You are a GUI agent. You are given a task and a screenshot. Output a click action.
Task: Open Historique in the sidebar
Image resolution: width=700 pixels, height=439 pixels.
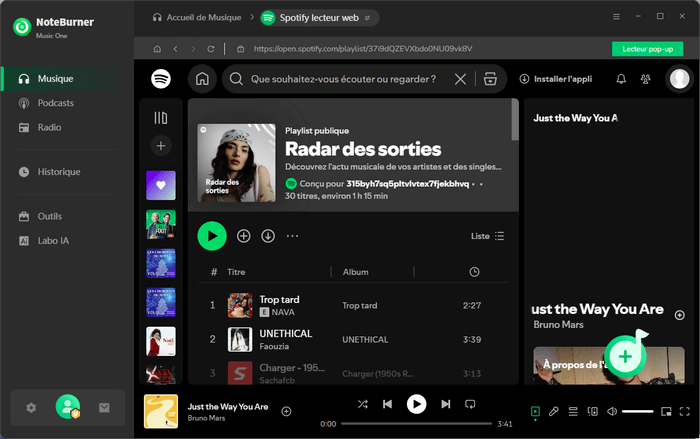[x=58, y=172]
